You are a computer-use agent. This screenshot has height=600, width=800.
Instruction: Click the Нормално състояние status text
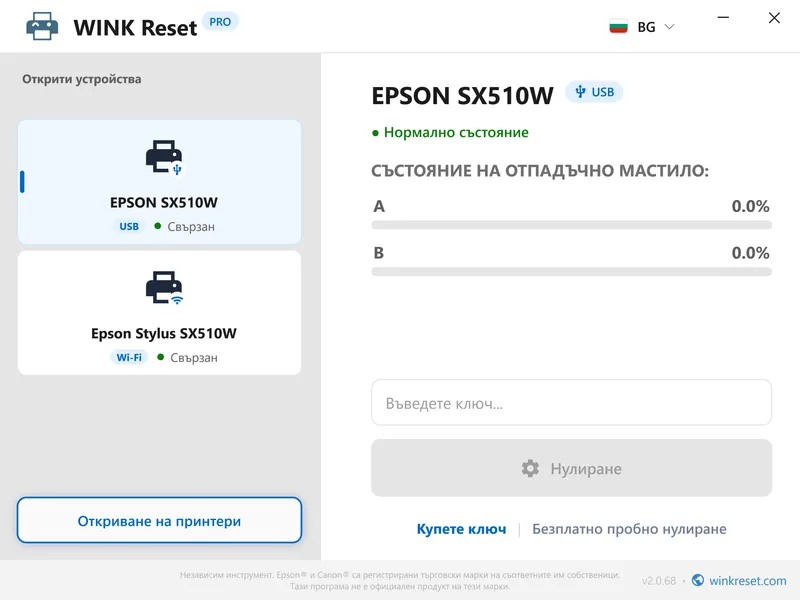pos(456,133)
